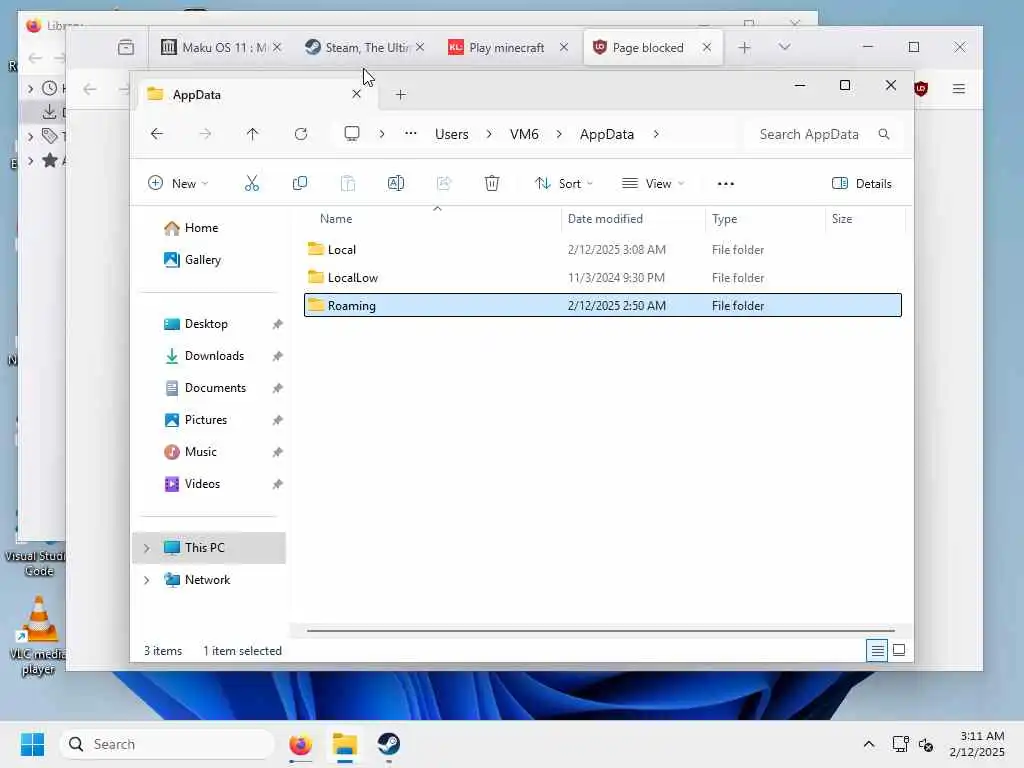Click the horizontal scrollbar in file list
Image resolution: width=1024 pixels, height=768 pixels.
pyautogui.click(x=601, y=631)
